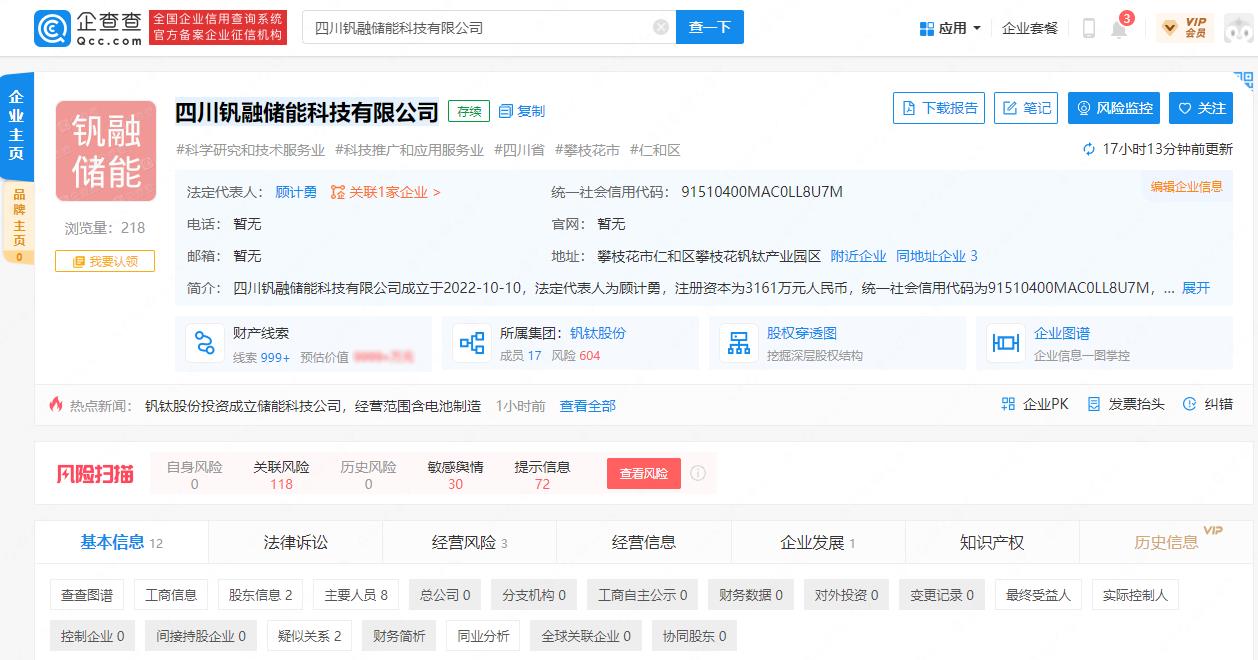Toggle 关注 to follow this company
The height and width of the screenshot is (660, 1258).
tap(1199, 108)
